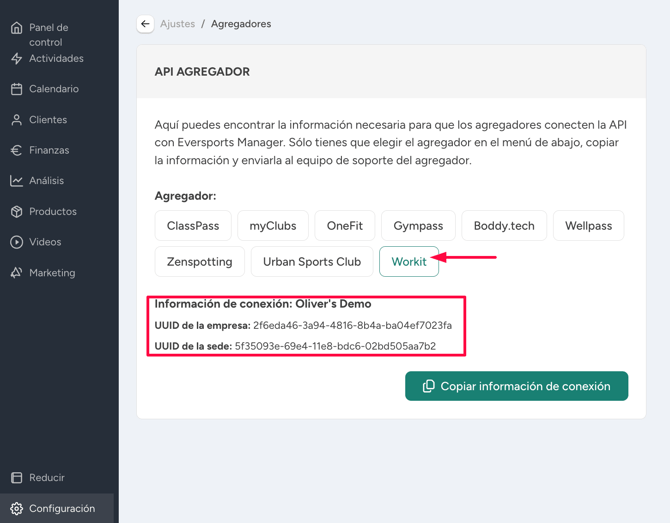Open Clientes via the person icon
670x523 pixels.
coord(16,120)
